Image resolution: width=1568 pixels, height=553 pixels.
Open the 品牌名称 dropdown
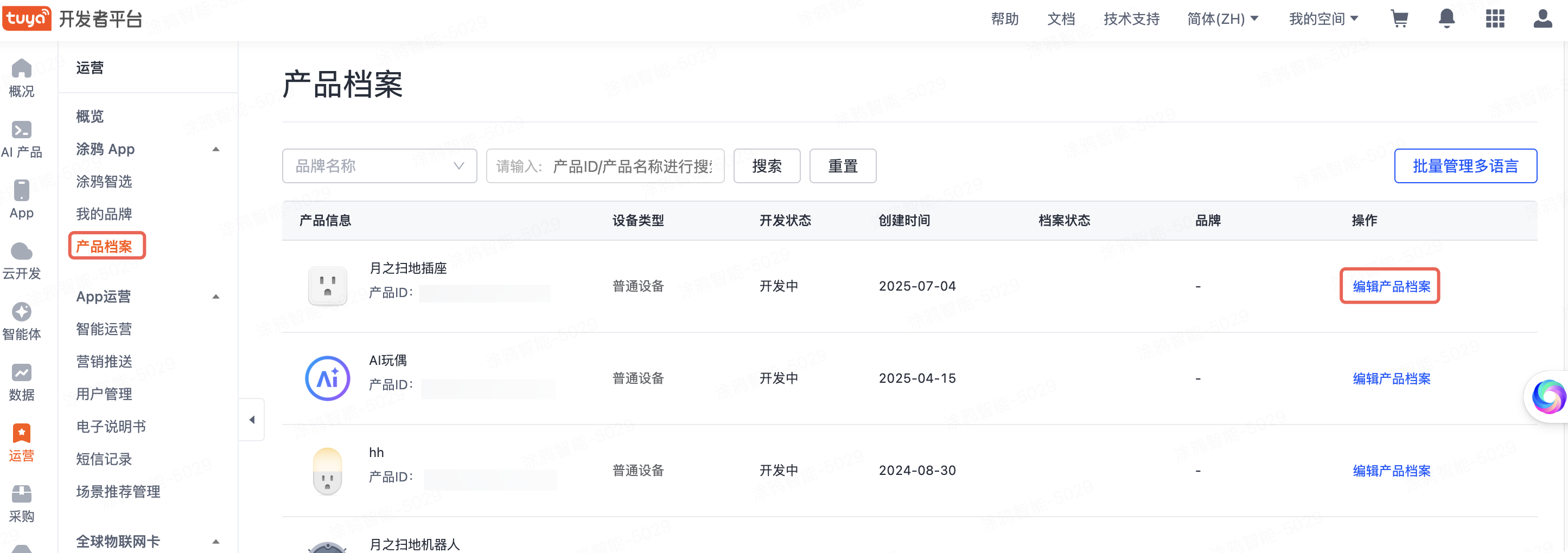pyautogui.click(x=379, y=165)
